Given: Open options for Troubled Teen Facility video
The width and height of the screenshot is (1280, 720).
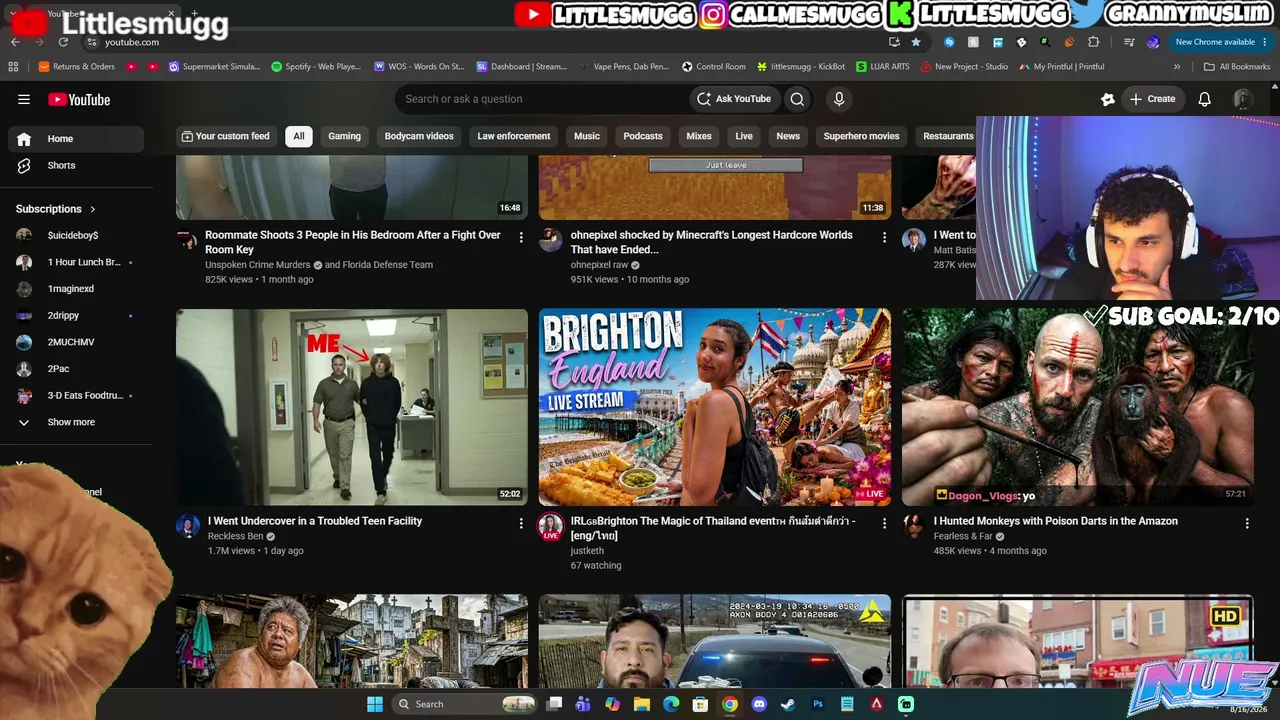Looking at the screenshot, I should [x=521, y=523].
